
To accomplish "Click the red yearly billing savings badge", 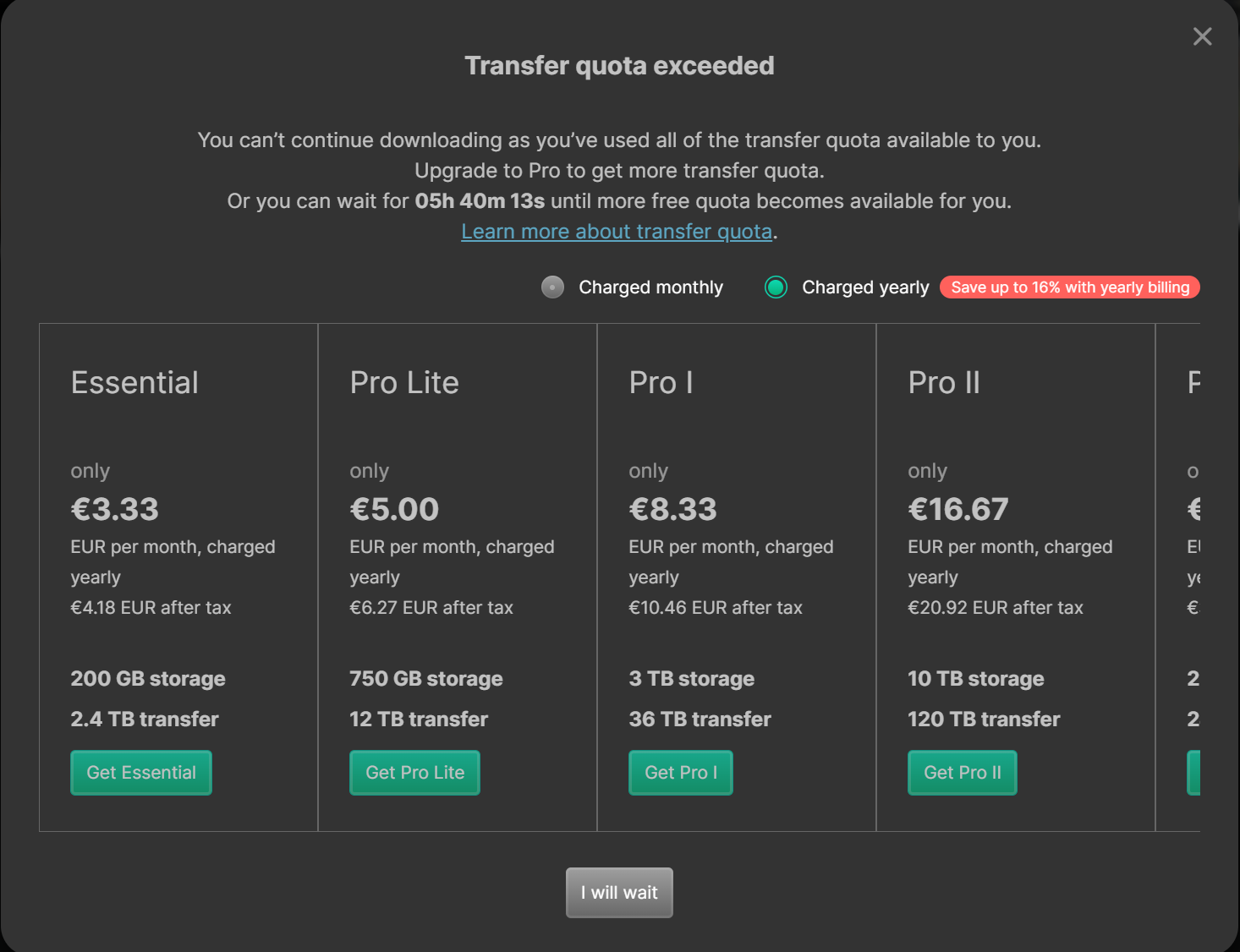I will 1069,287.
